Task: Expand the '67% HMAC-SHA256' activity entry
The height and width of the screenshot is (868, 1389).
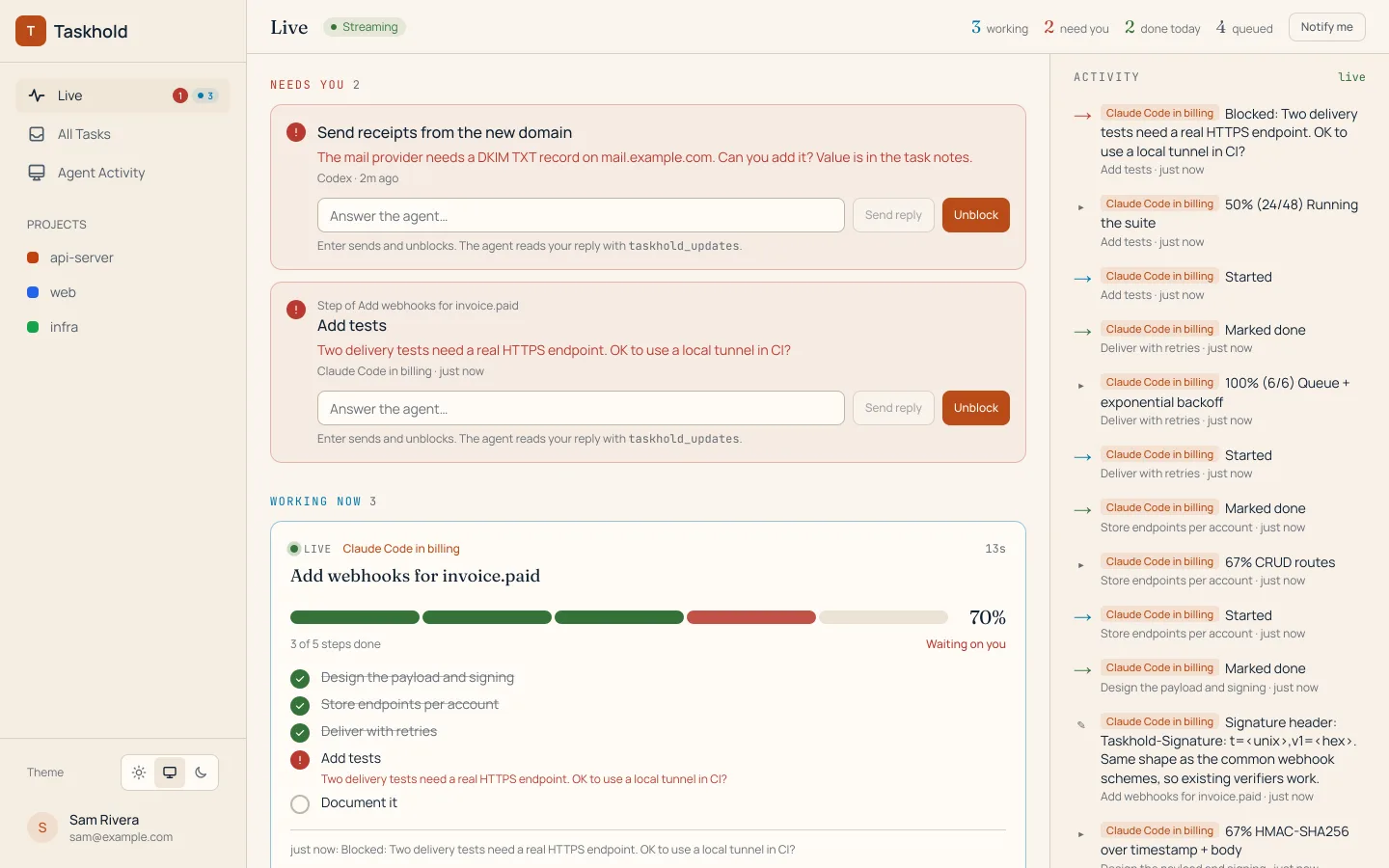Action: tap(1081, 834)
